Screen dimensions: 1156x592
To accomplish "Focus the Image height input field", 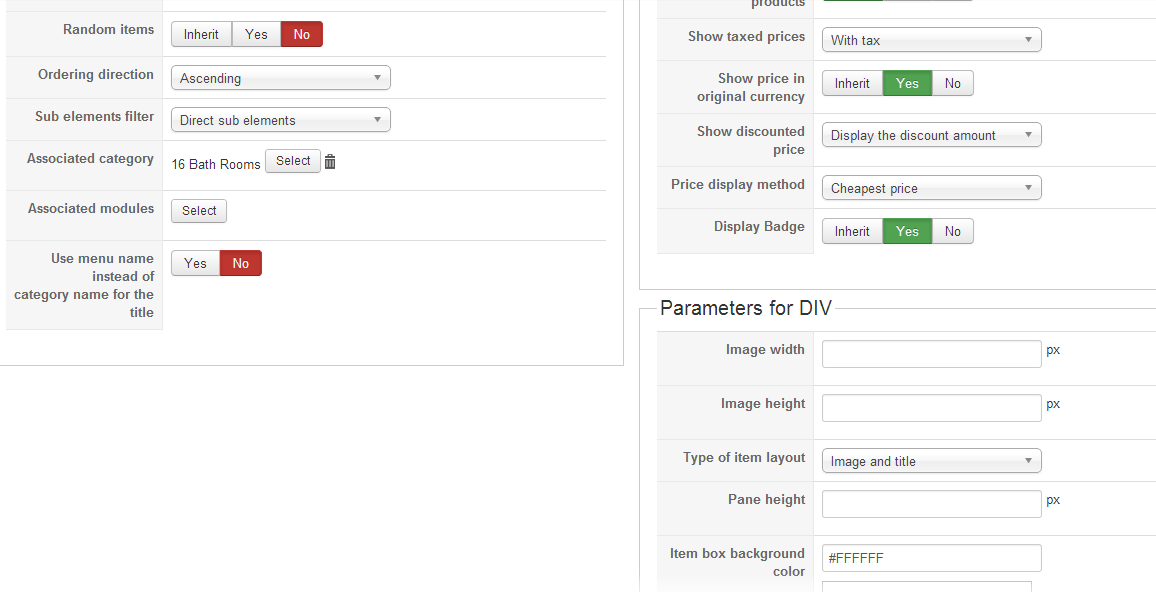I will click(931, 408).
